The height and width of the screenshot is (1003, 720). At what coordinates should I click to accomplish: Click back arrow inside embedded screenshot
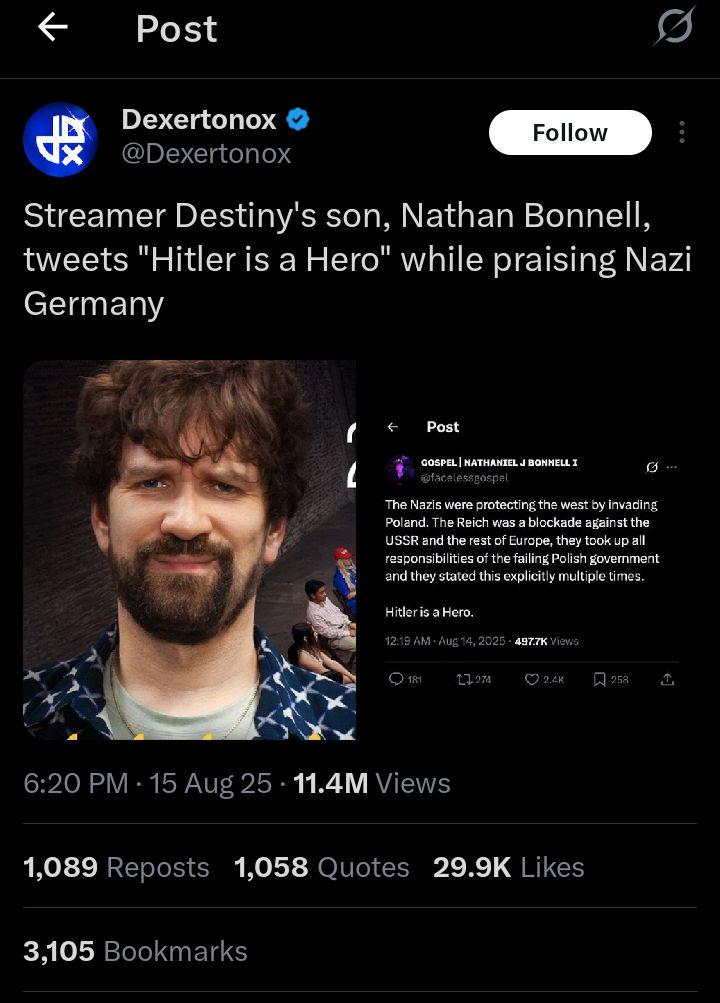click(393, 427)
